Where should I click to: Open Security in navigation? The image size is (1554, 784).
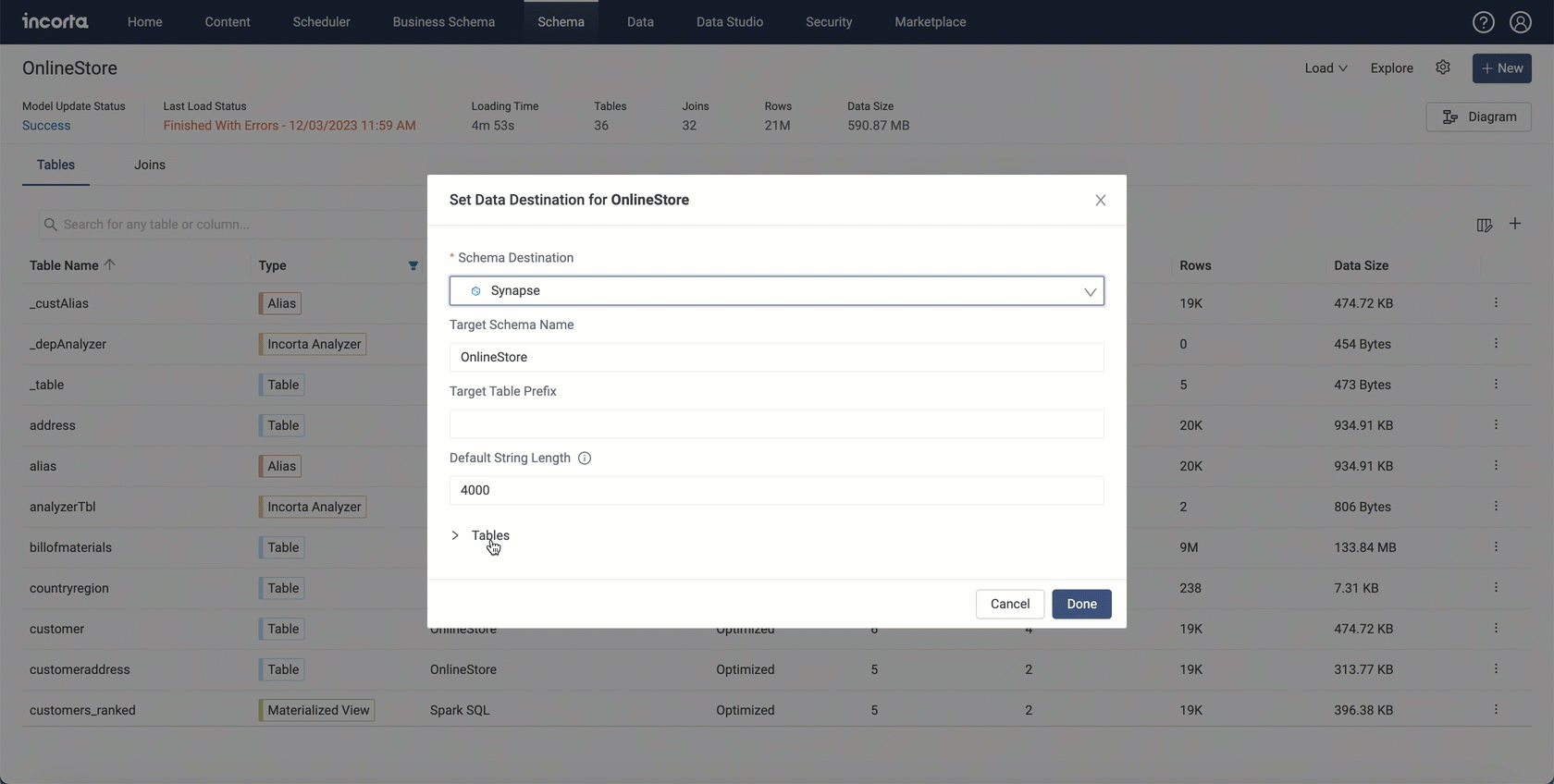[829, 22]
